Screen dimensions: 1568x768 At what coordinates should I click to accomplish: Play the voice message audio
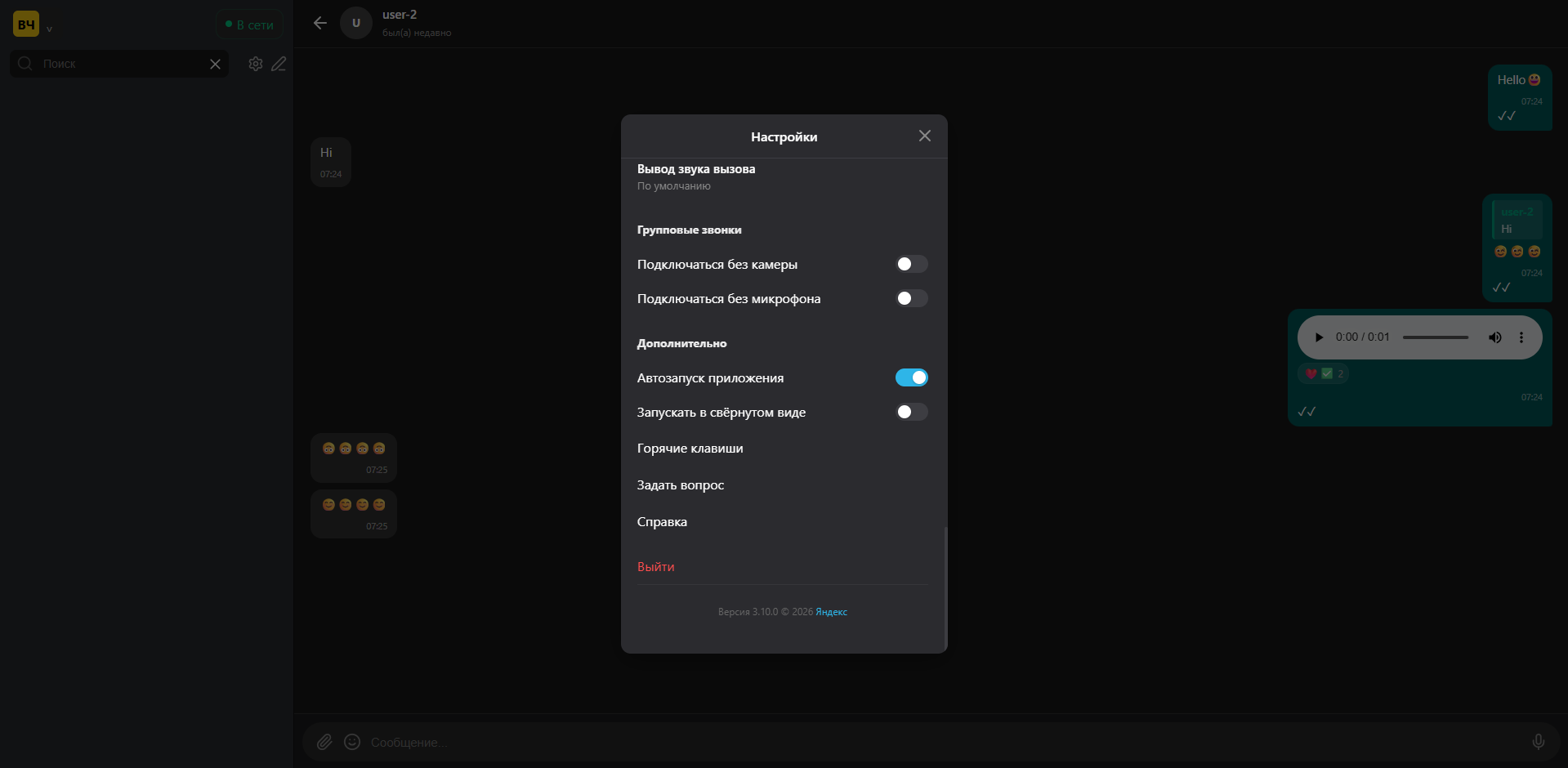[x=1318, y=337]
